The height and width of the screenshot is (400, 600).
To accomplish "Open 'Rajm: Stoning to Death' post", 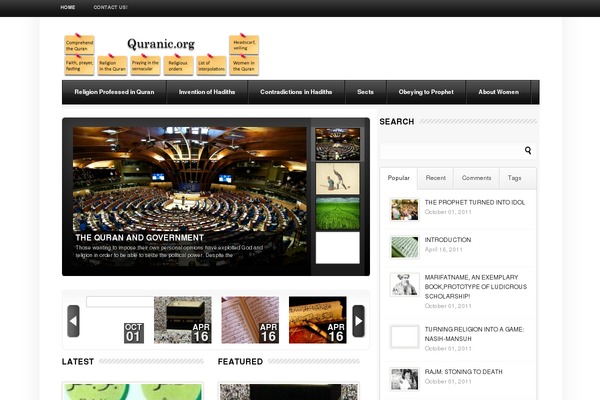I will click(463, 372).
